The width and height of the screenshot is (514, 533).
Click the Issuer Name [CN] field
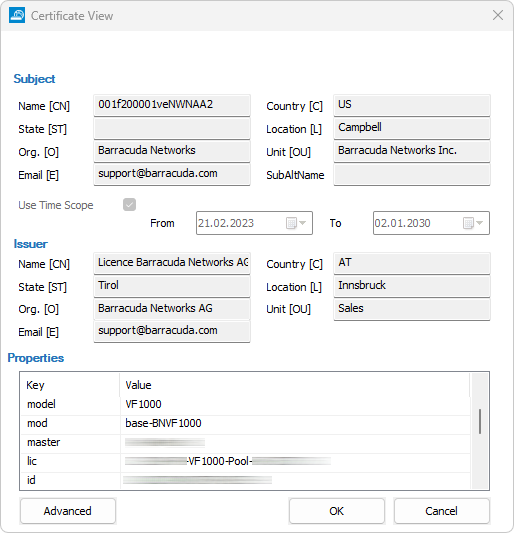pyautogui.click(x=172, y=263)
